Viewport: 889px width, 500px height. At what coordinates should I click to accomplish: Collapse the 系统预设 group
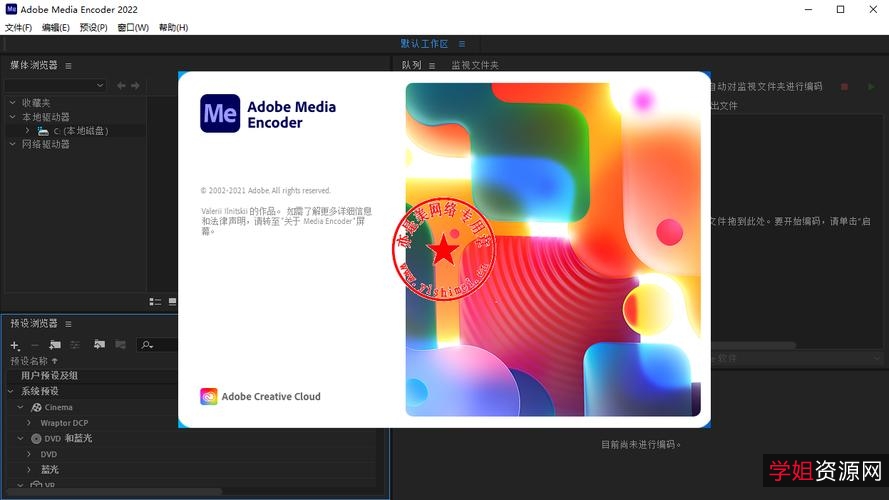[11, 391]
